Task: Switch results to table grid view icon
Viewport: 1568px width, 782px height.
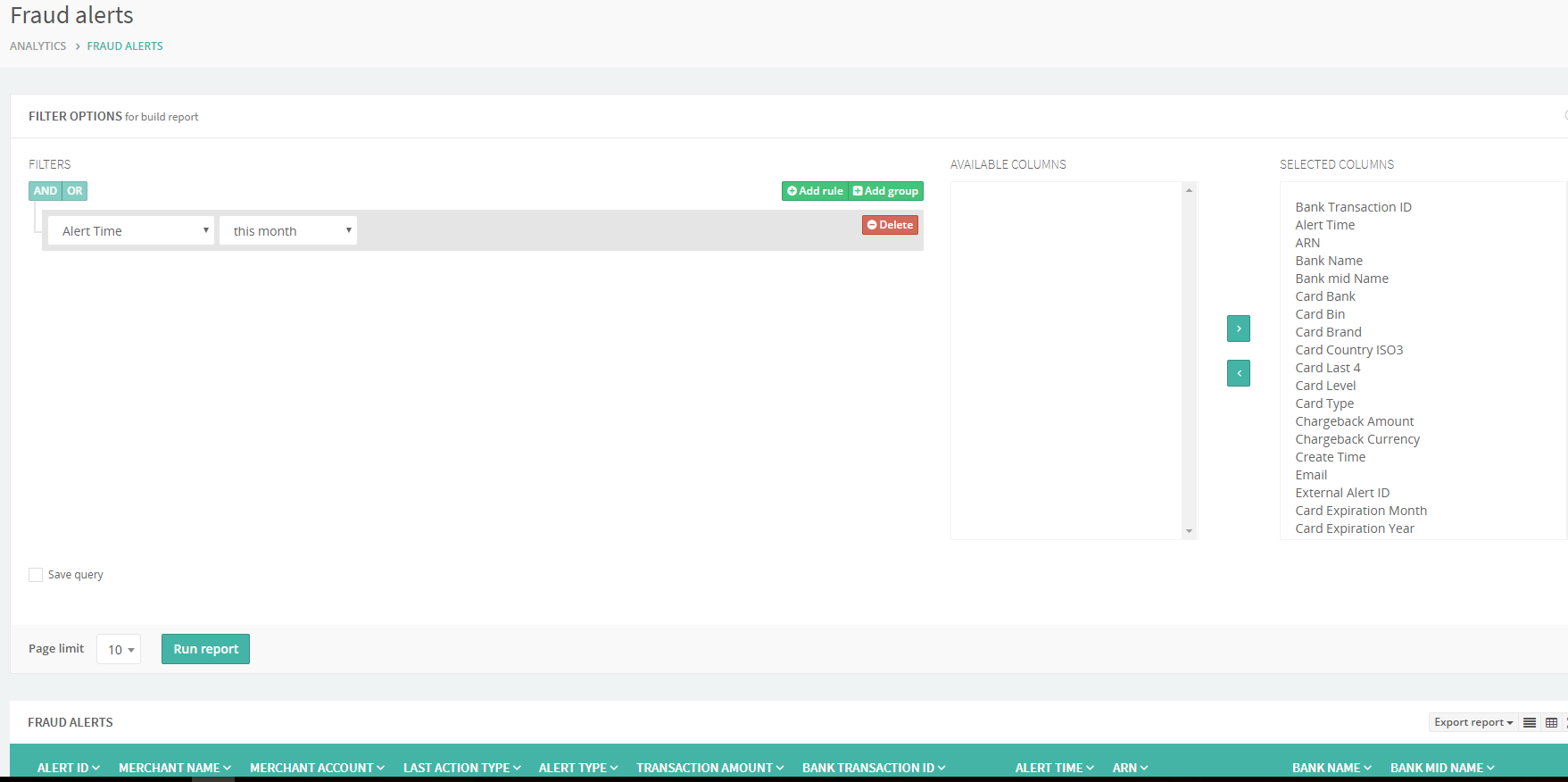Action: [1552, 722]
